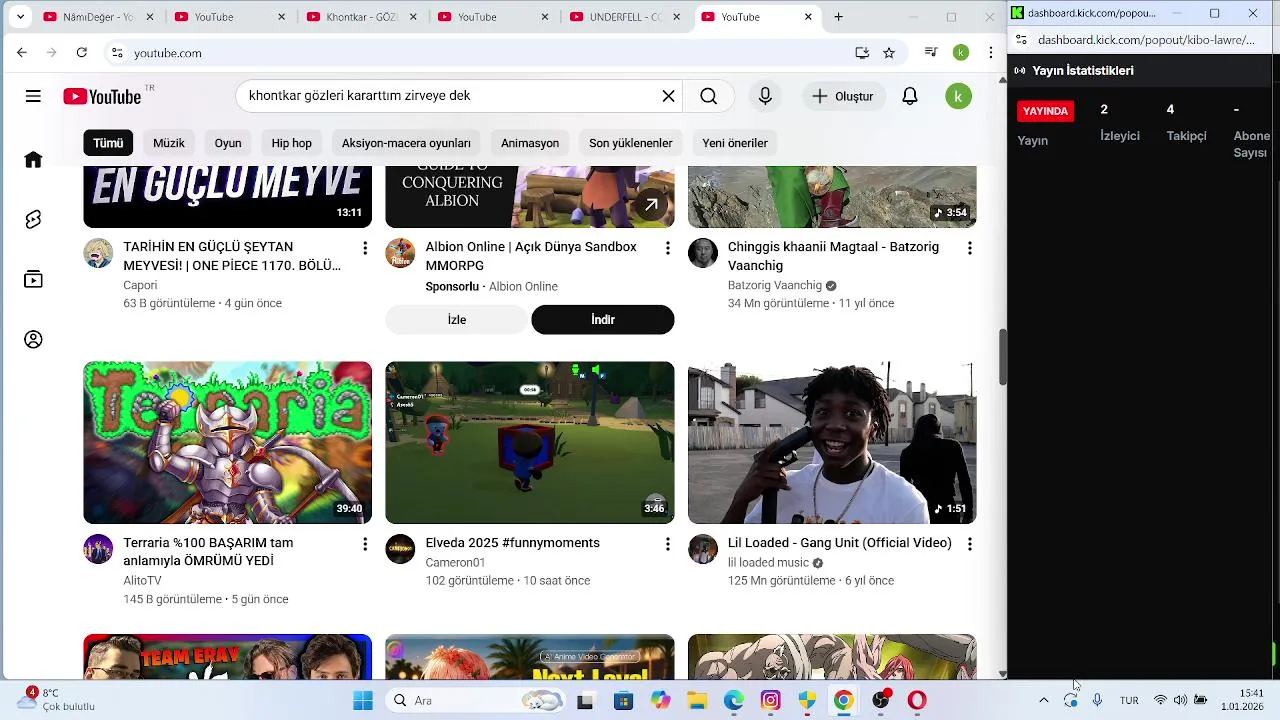Image resolution: width=1280 pixels, height=720 pixels.
Task: Open Chrome profile avatar in toolbar
Action: point(961,53)
